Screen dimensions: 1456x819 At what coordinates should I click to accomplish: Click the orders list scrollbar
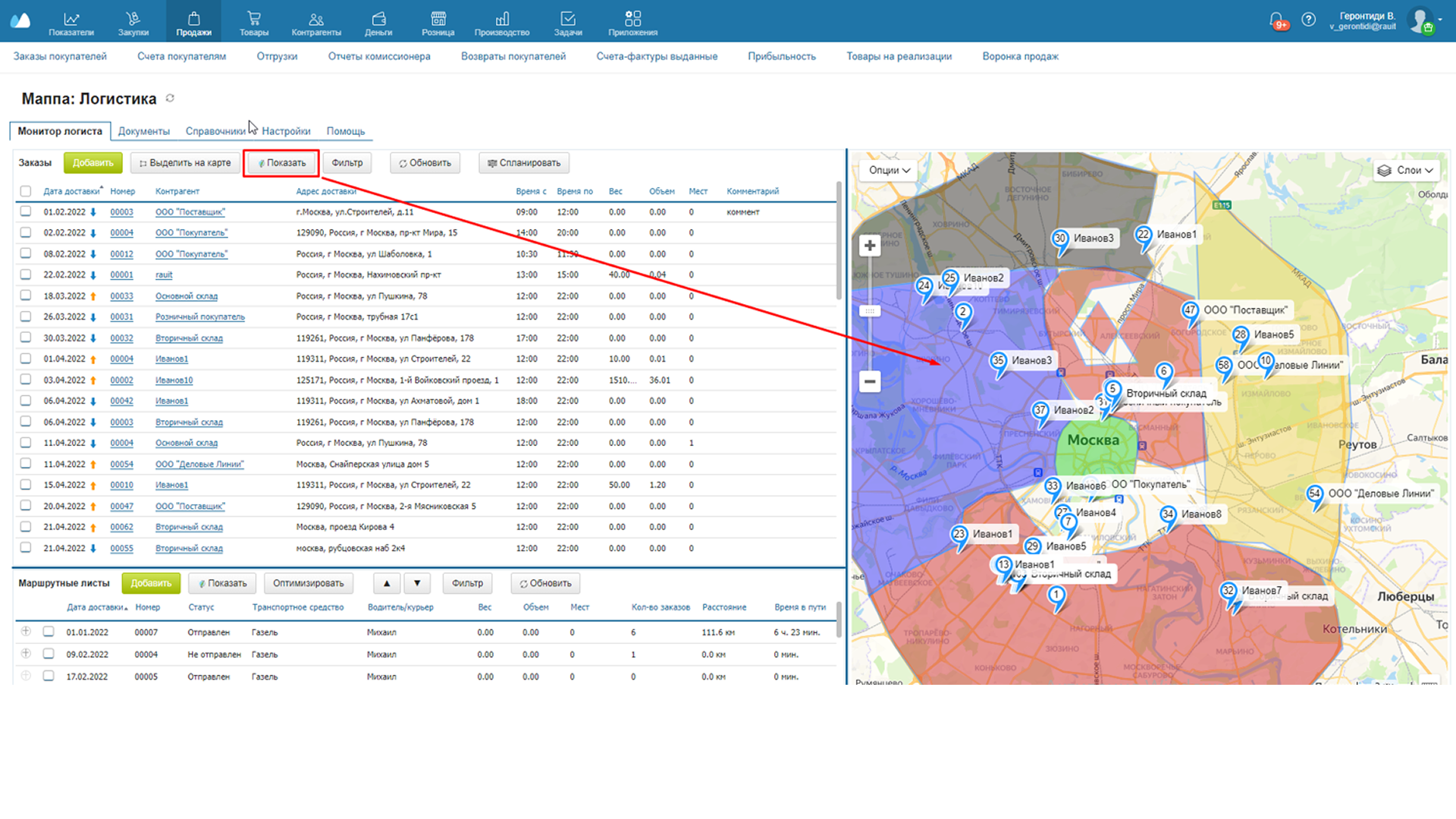point(839,240)
